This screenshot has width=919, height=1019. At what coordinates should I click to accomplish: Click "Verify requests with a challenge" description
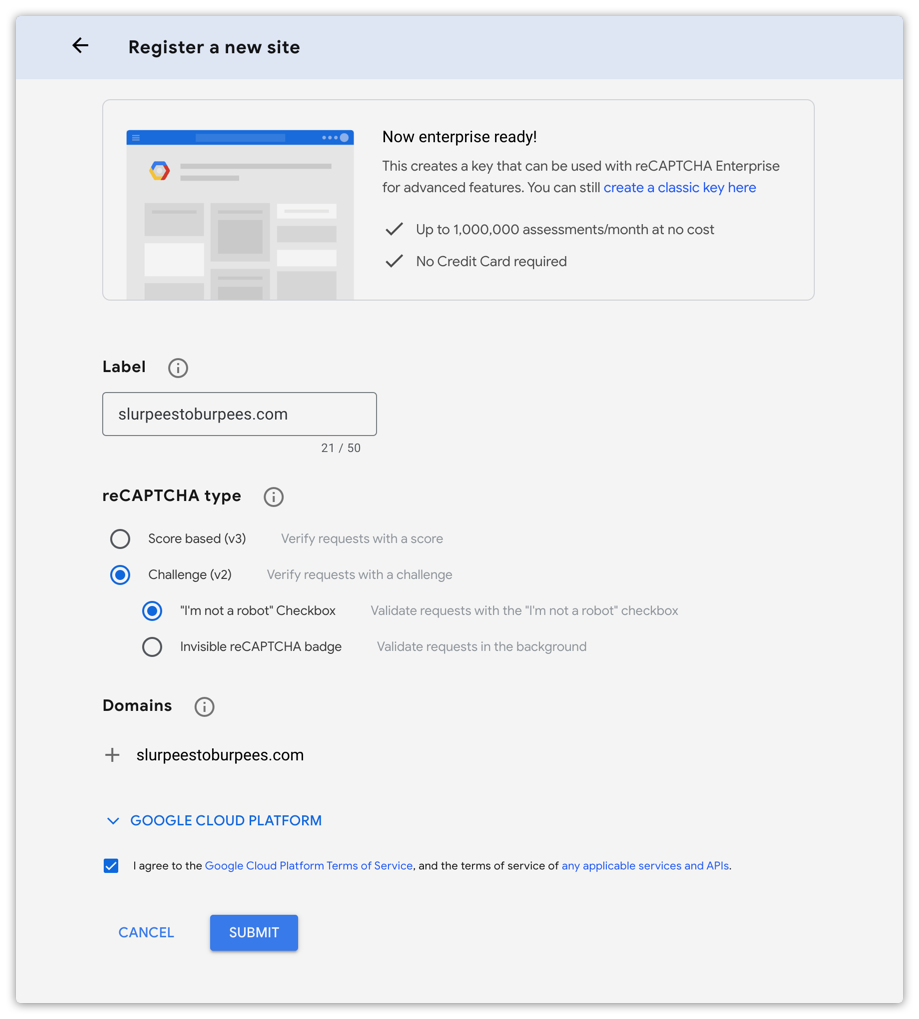pos(359,575)
